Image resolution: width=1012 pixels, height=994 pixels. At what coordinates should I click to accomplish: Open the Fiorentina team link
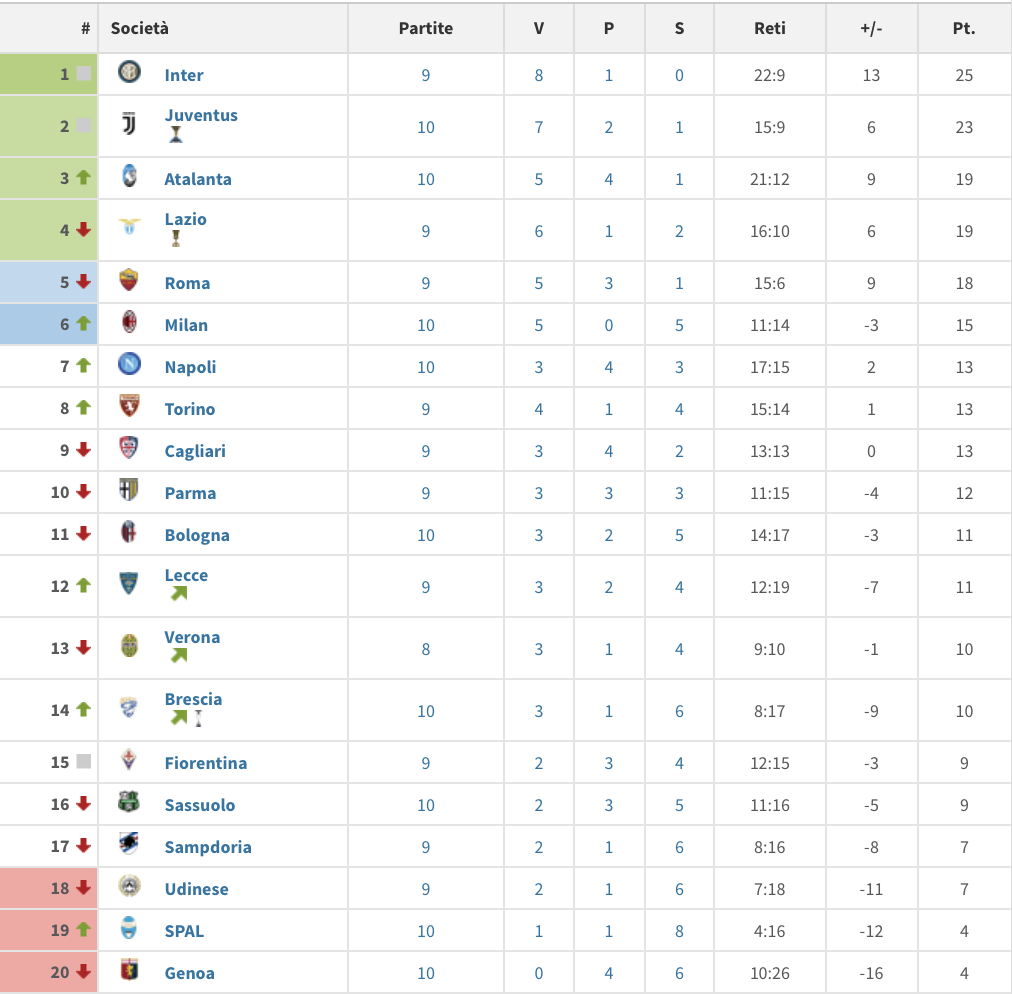pos(205,763)
